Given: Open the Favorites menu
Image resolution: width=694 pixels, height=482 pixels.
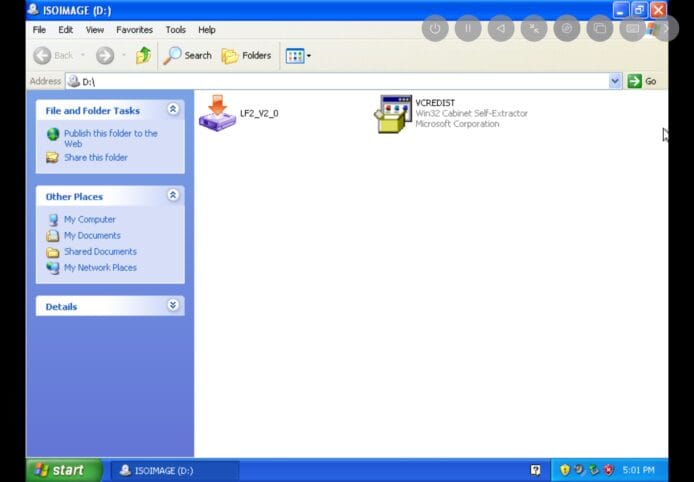Looking at the screenshot, I should pos(134,30).
